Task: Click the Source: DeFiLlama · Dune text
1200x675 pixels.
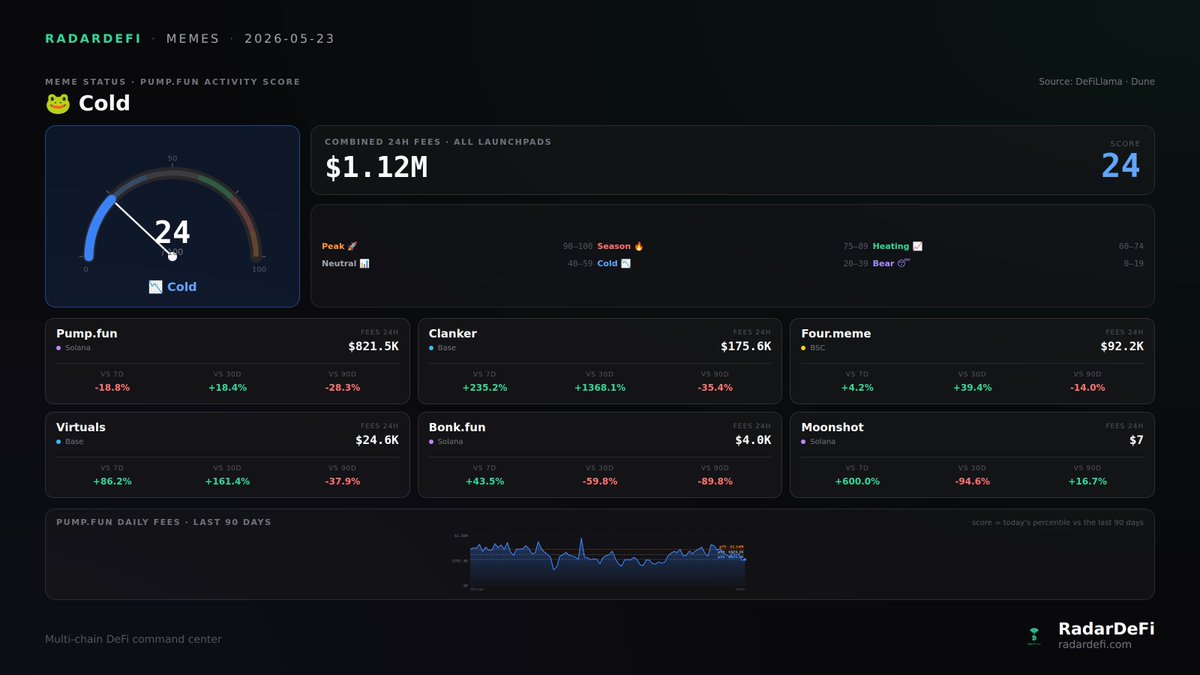Action: point(1096,82)
